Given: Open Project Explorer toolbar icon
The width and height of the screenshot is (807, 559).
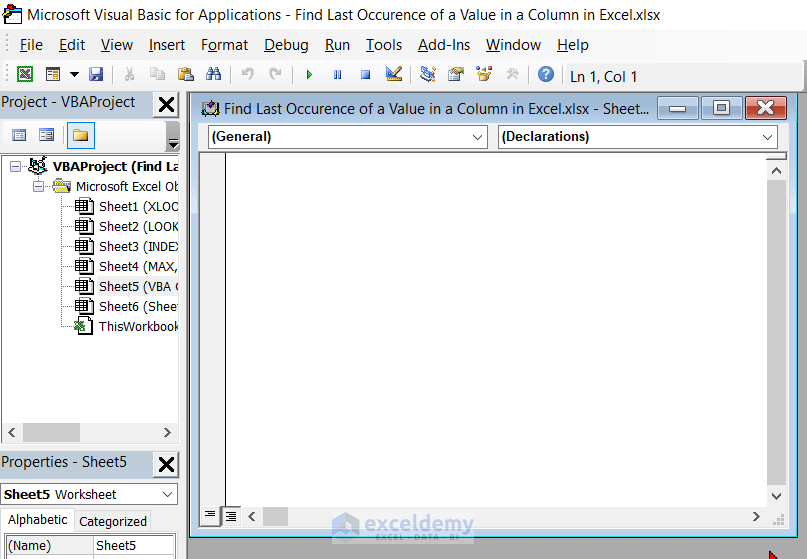Looking at the screenshot, I should tap(428, 75).
